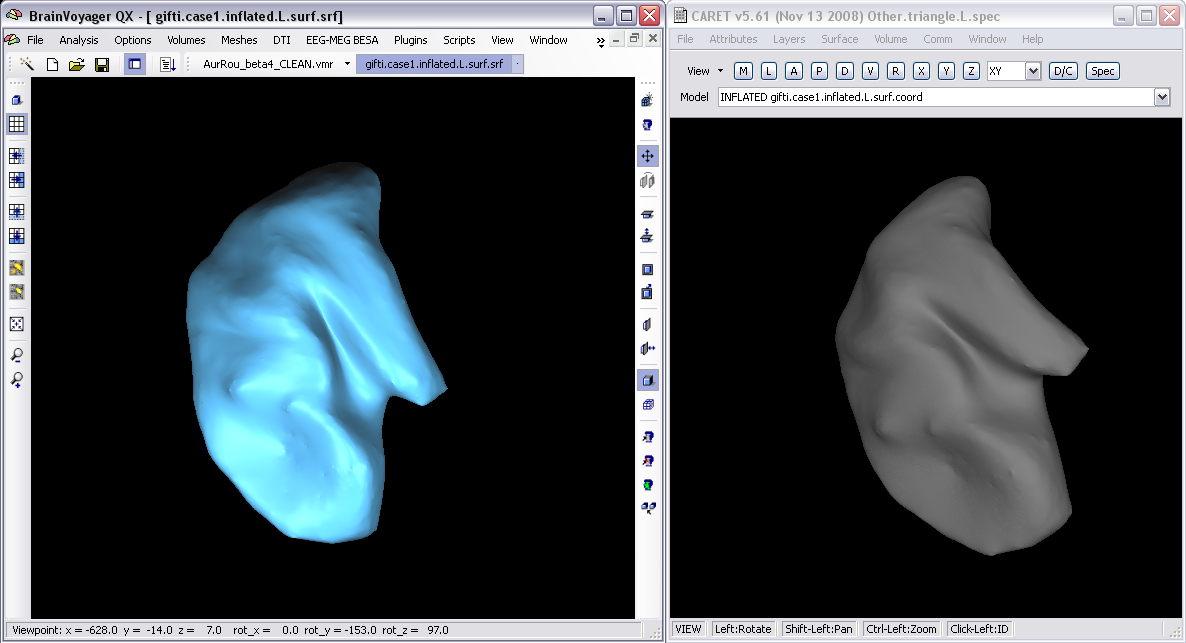Image resolution: width=1186 pixels, height=643 pixels.
Task: Save with the floppy disk icon
Action: point(101,64)
